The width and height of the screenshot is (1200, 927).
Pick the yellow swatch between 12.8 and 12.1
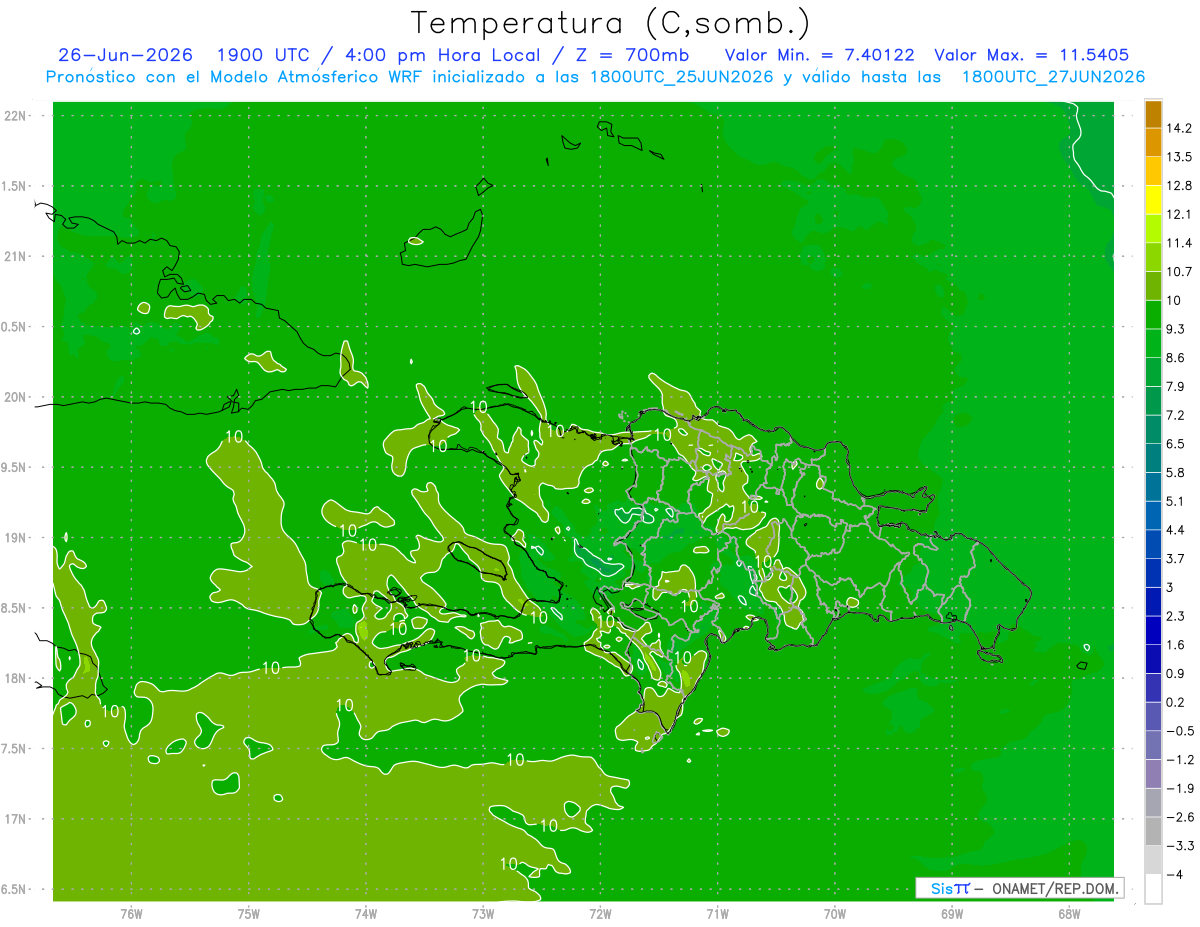pos(1153,200)
